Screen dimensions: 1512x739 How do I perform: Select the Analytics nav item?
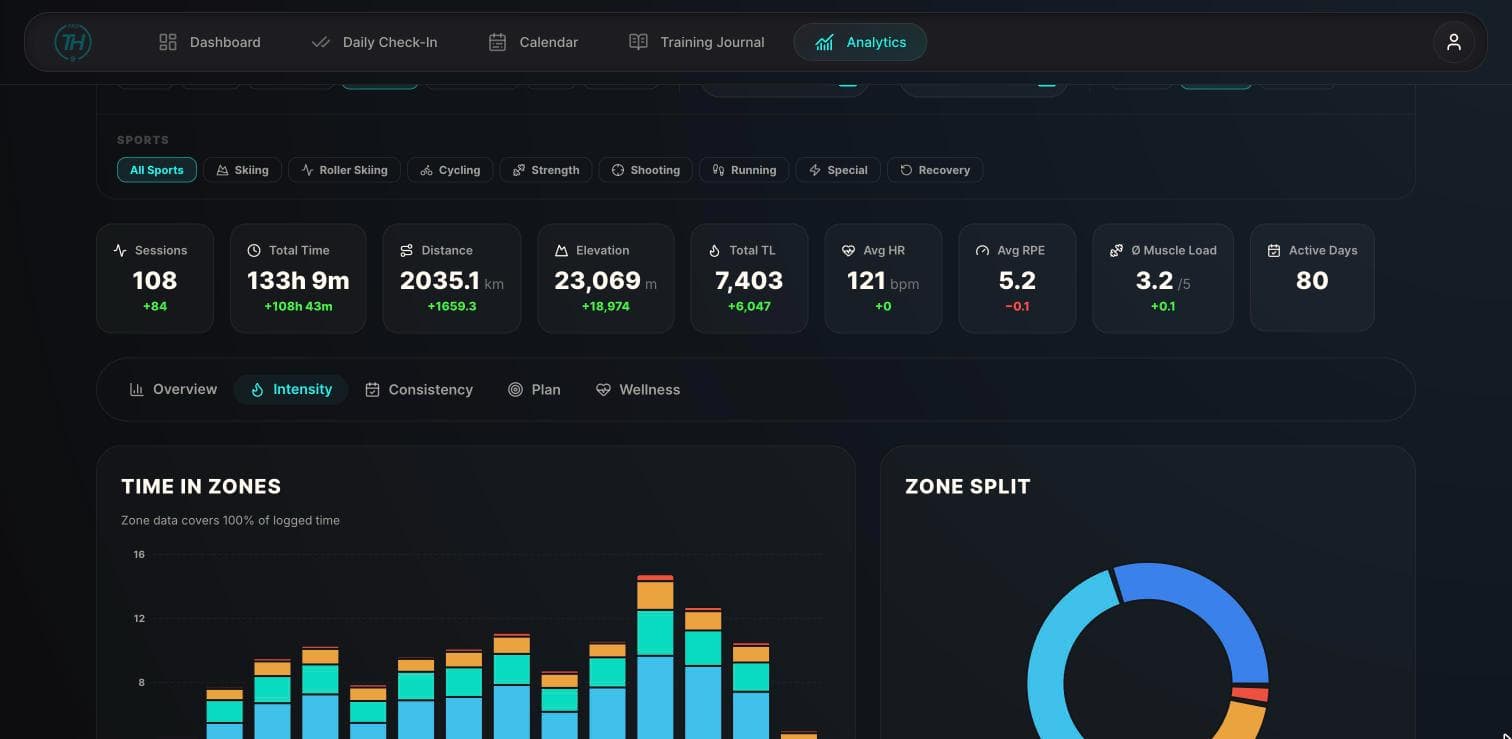tap(860, 42)
